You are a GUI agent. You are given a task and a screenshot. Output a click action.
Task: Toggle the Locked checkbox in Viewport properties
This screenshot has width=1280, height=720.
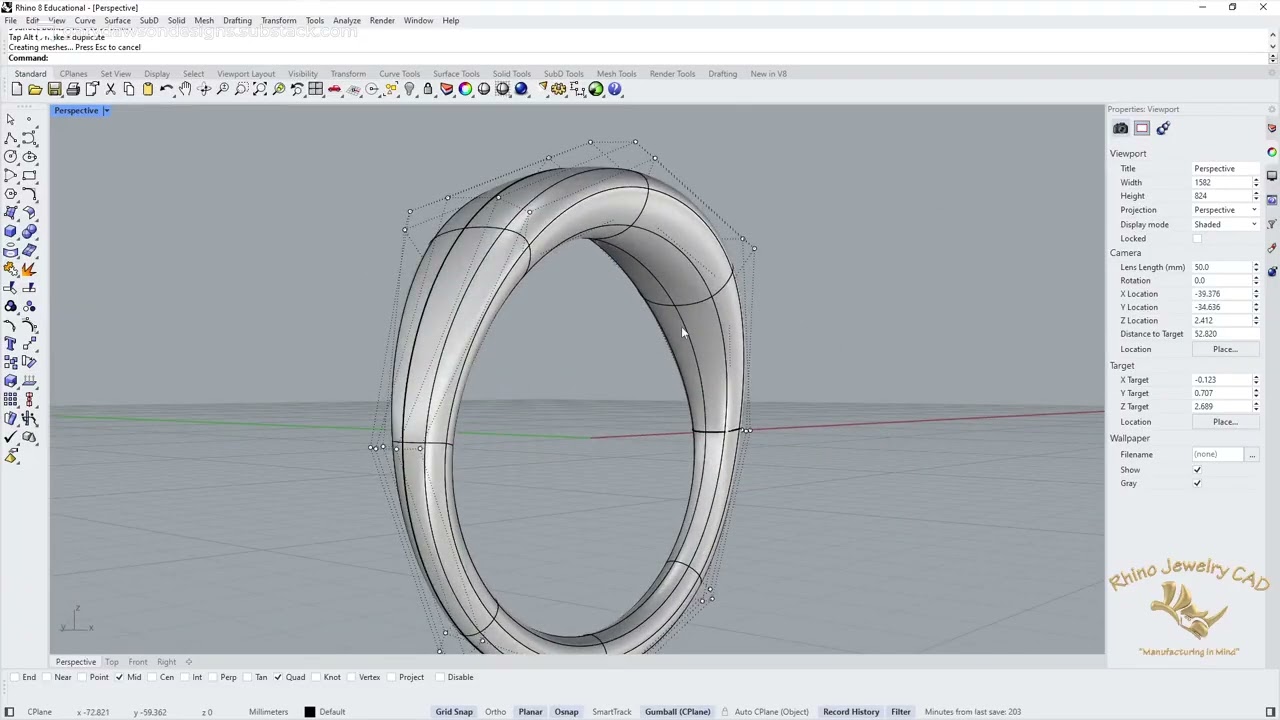[1197, 238]
